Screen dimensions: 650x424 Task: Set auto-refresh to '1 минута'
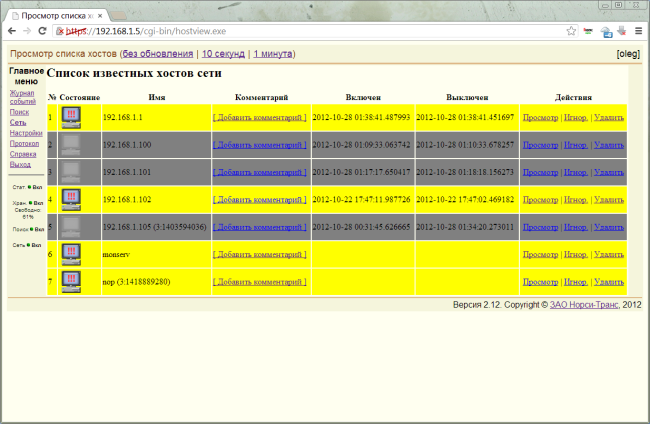(273, 54)
